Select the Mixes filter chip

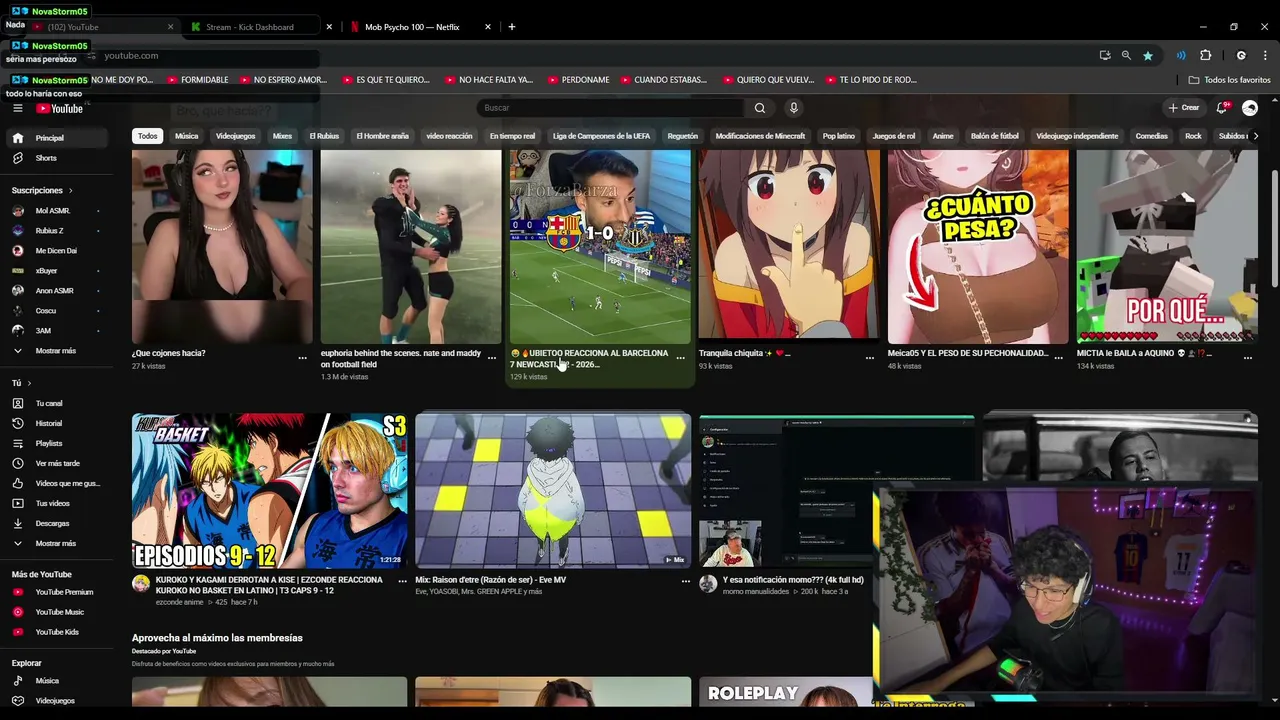click(283, 136)
